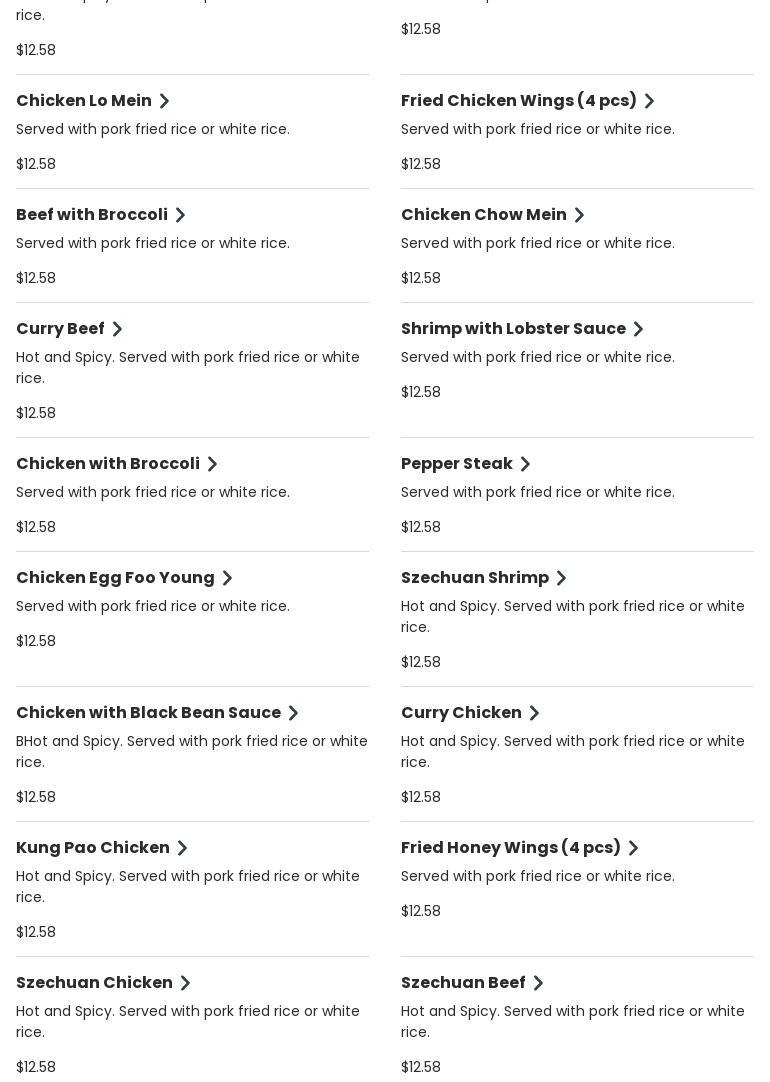The image size is (770, 1082).
Task: Click the arrow beside Chicken Egg Foo Young
Action: (x=228, y=578)
